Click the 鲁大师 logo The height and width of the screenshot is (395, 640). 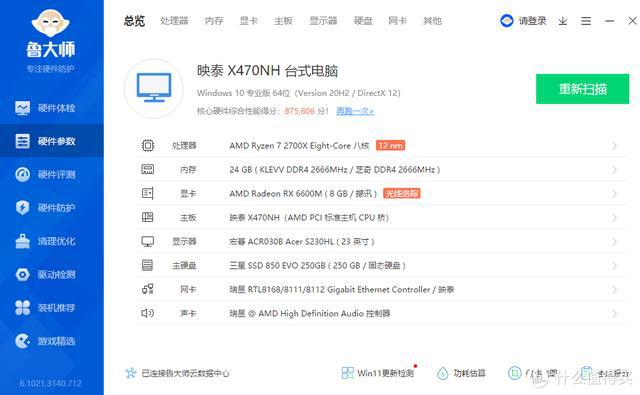tap(51, 33)
